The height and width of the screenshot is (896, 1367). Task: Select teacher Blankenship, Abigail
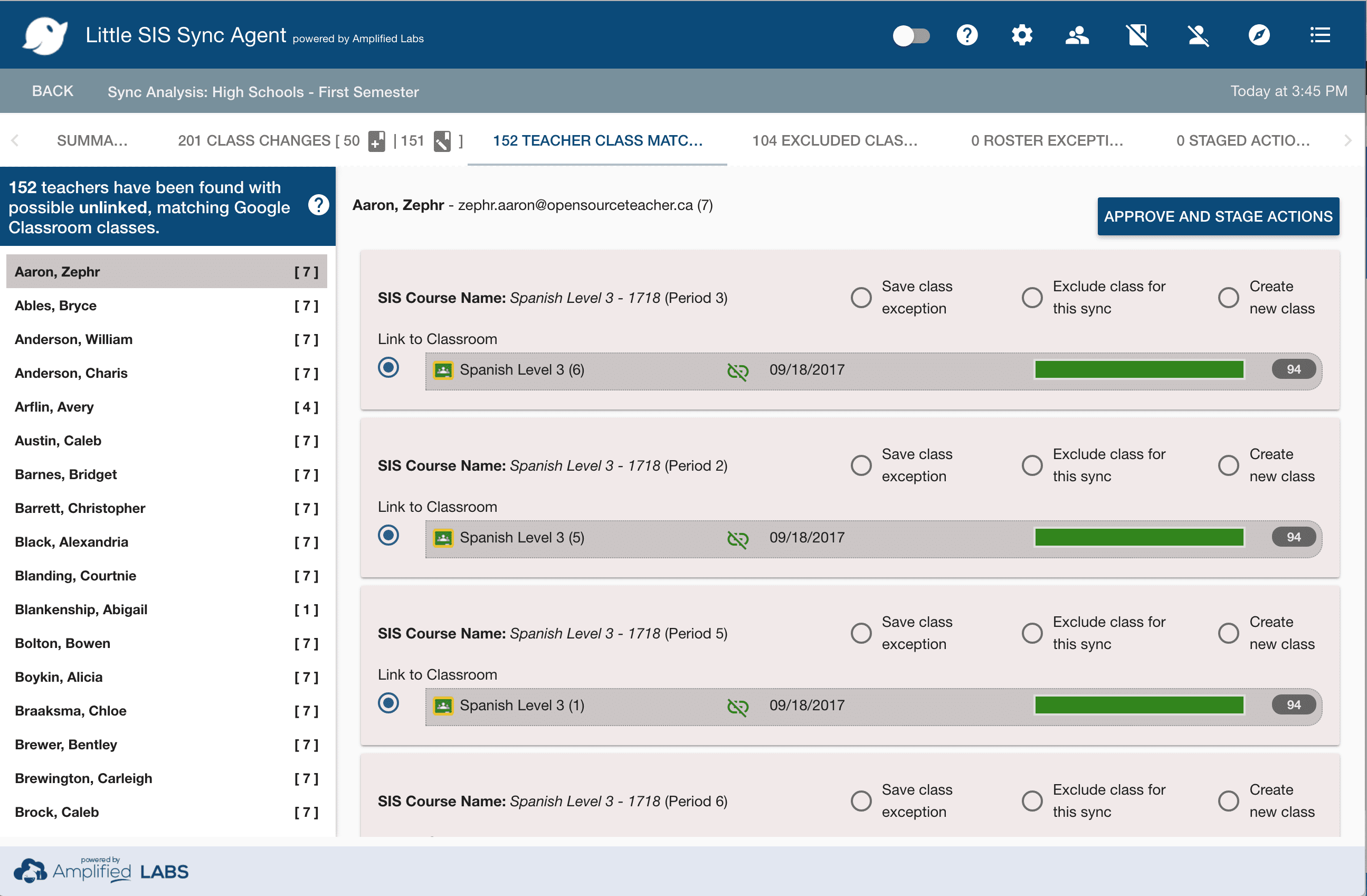tap(167, 609)
